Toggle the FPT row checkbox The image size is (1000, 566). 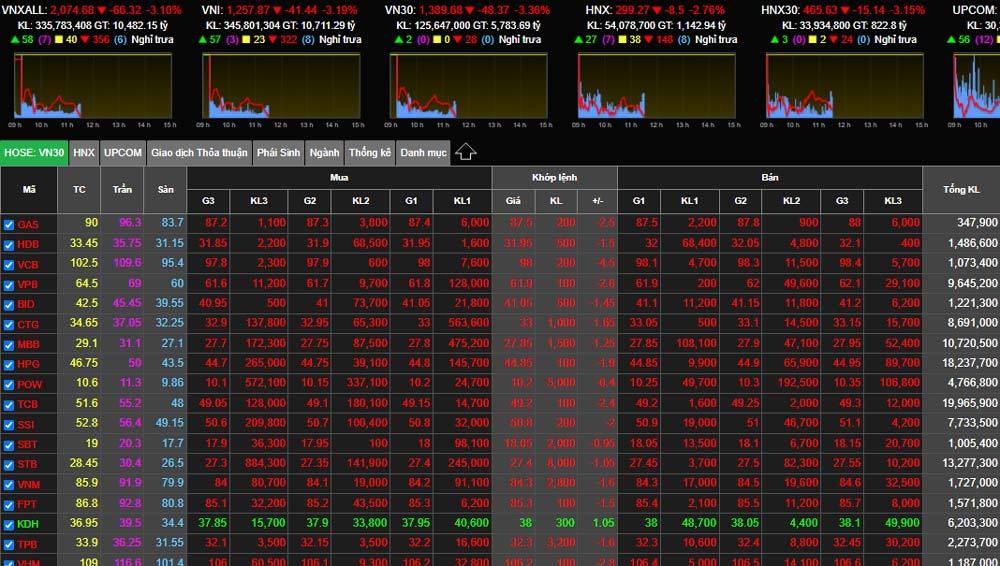9,504
